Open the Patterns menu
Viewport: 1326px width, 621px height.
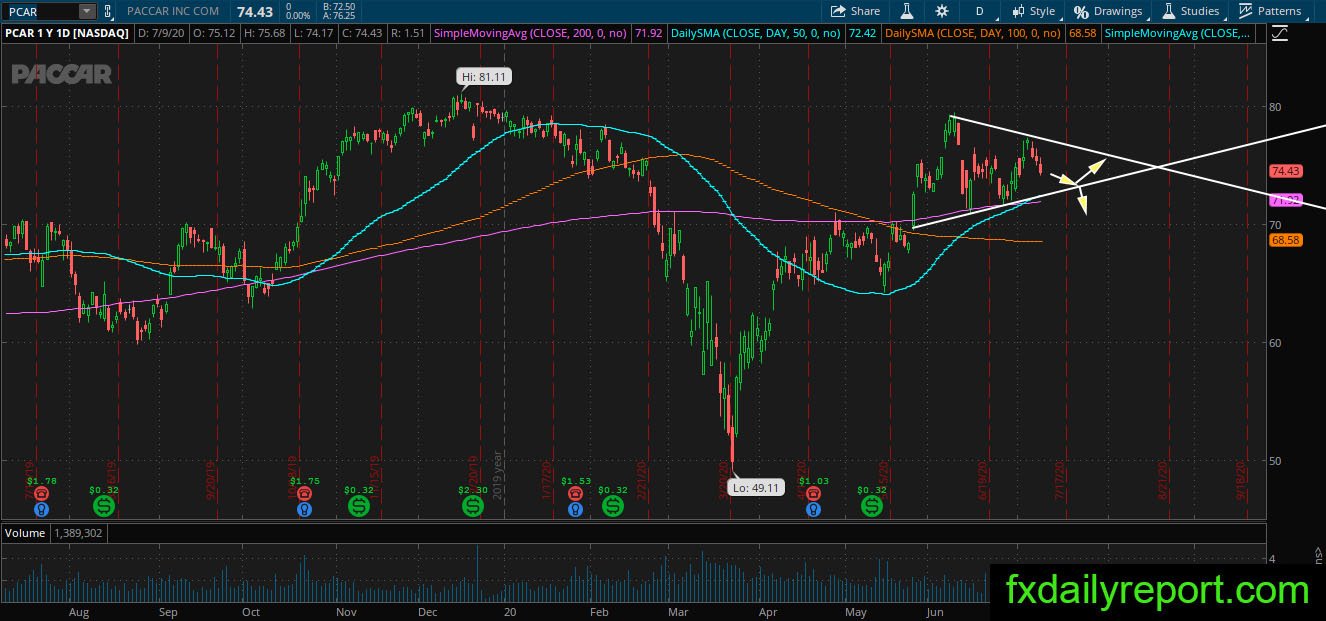(x=1271, y=11)
